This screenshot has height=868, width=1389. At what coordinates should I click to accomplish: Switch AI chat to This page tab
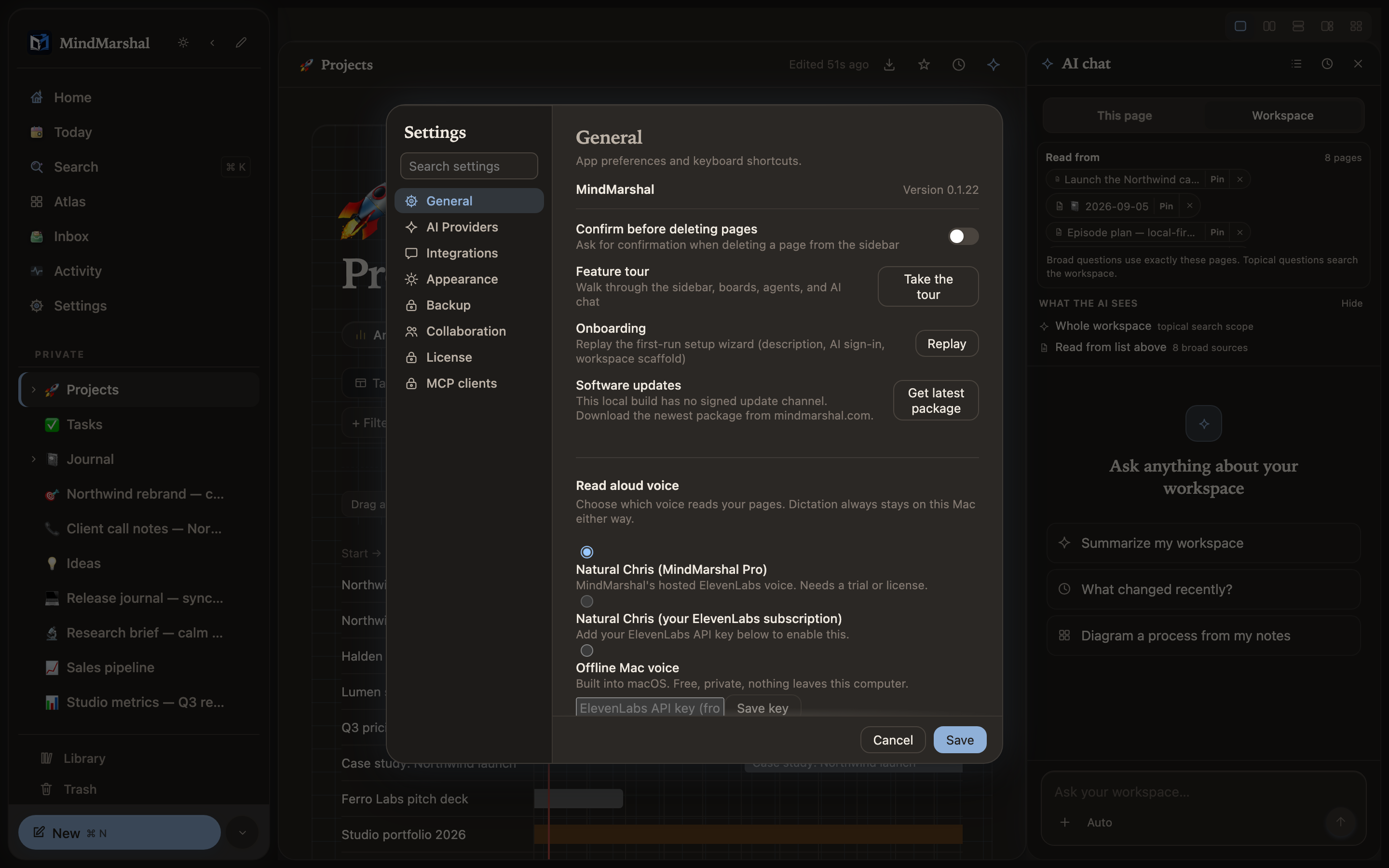(x=1124, y=115)
